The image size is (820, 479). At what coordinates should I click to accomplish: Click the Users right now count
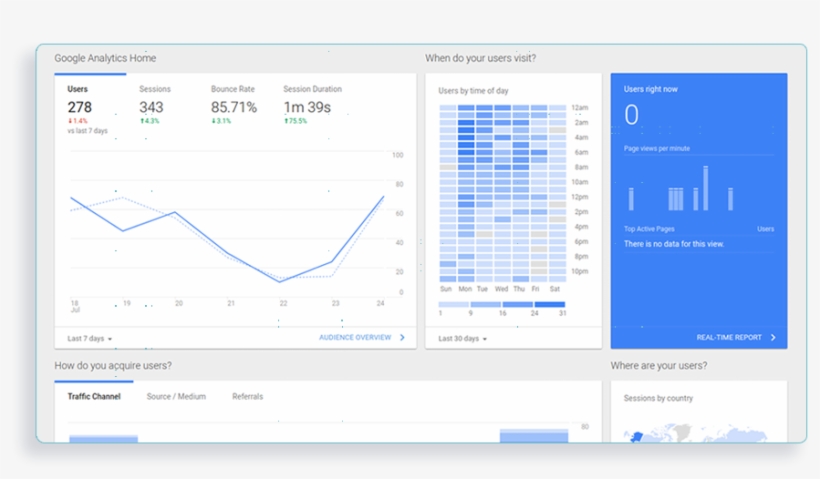[631, 116]
